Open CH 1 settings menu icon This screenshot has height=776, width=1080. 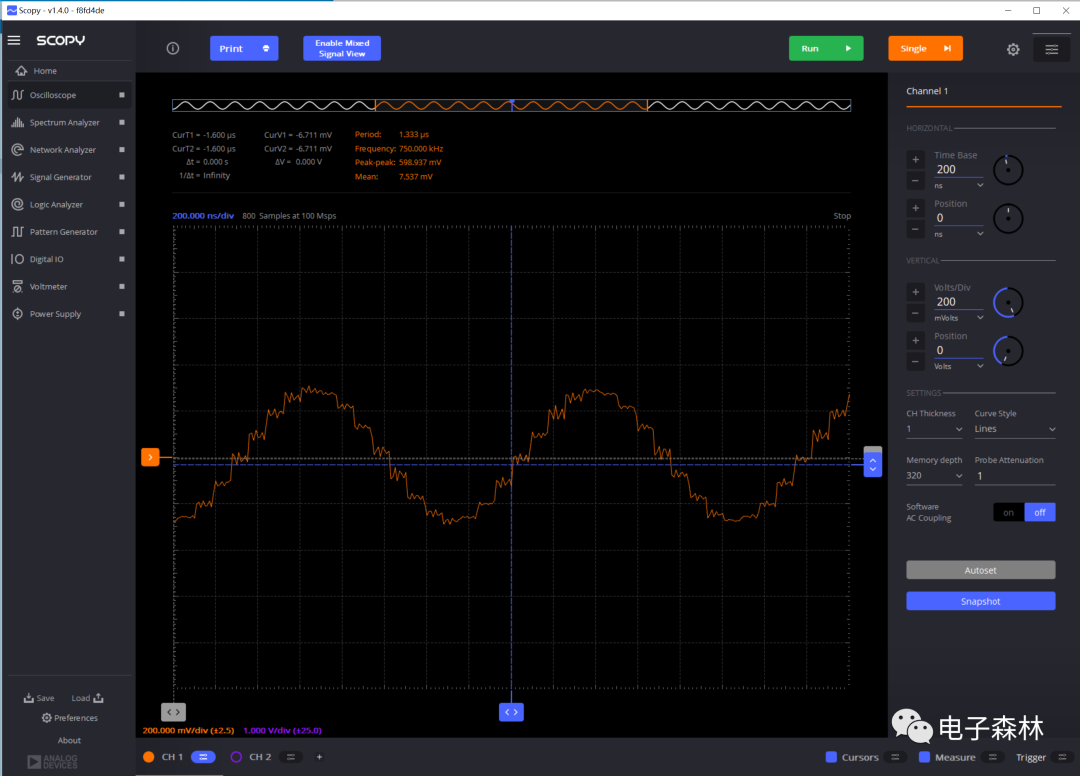[203, 757]
